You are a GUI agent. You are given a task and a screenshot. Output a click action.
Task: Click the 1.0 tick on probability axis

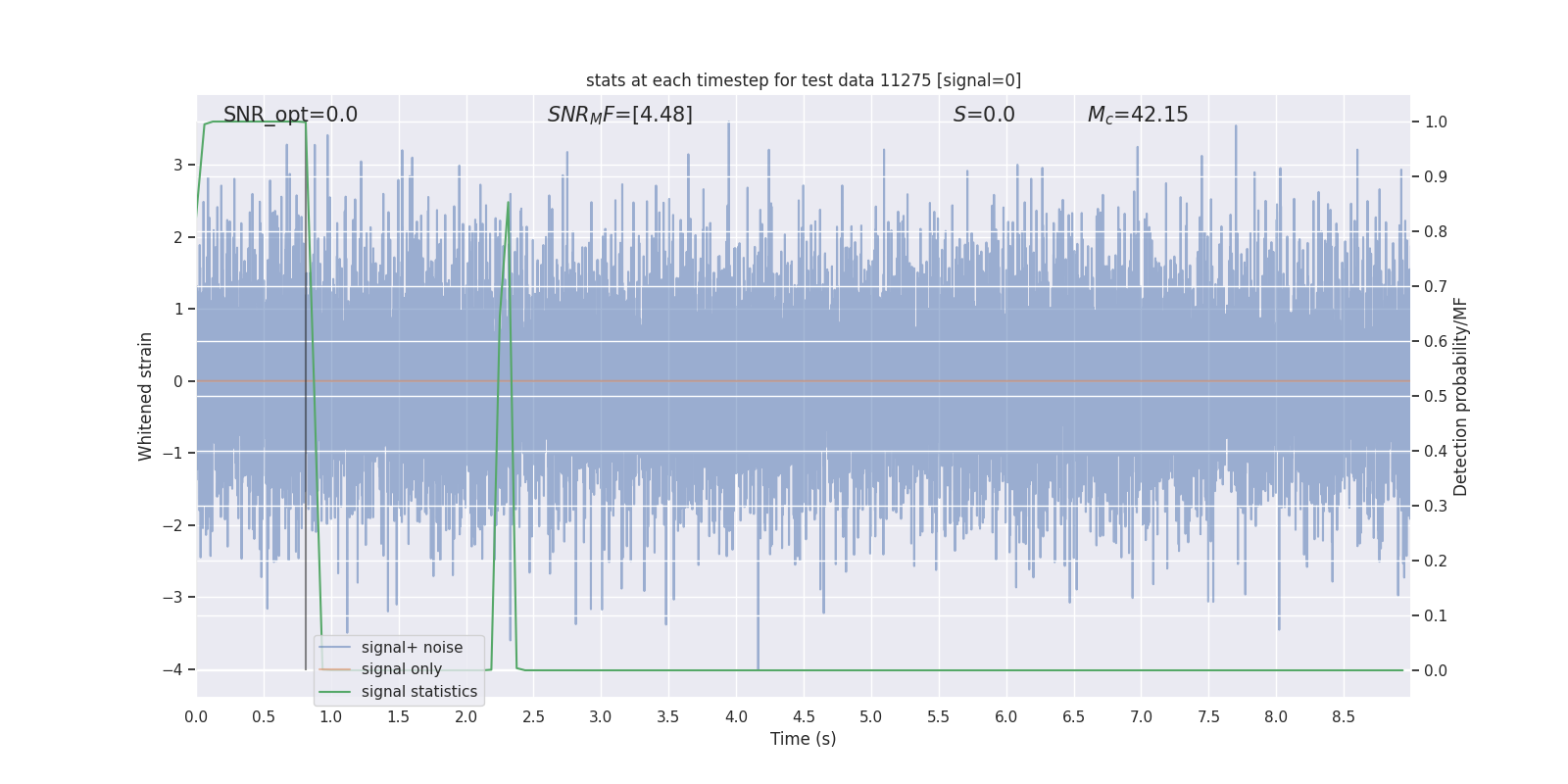tap(1436, 122)
